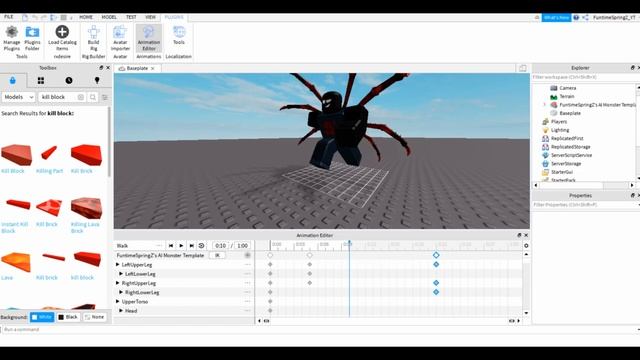This screenshot has width=640, height=360.
Task: Select the Kill Block toolbox model
Action: 16,158
